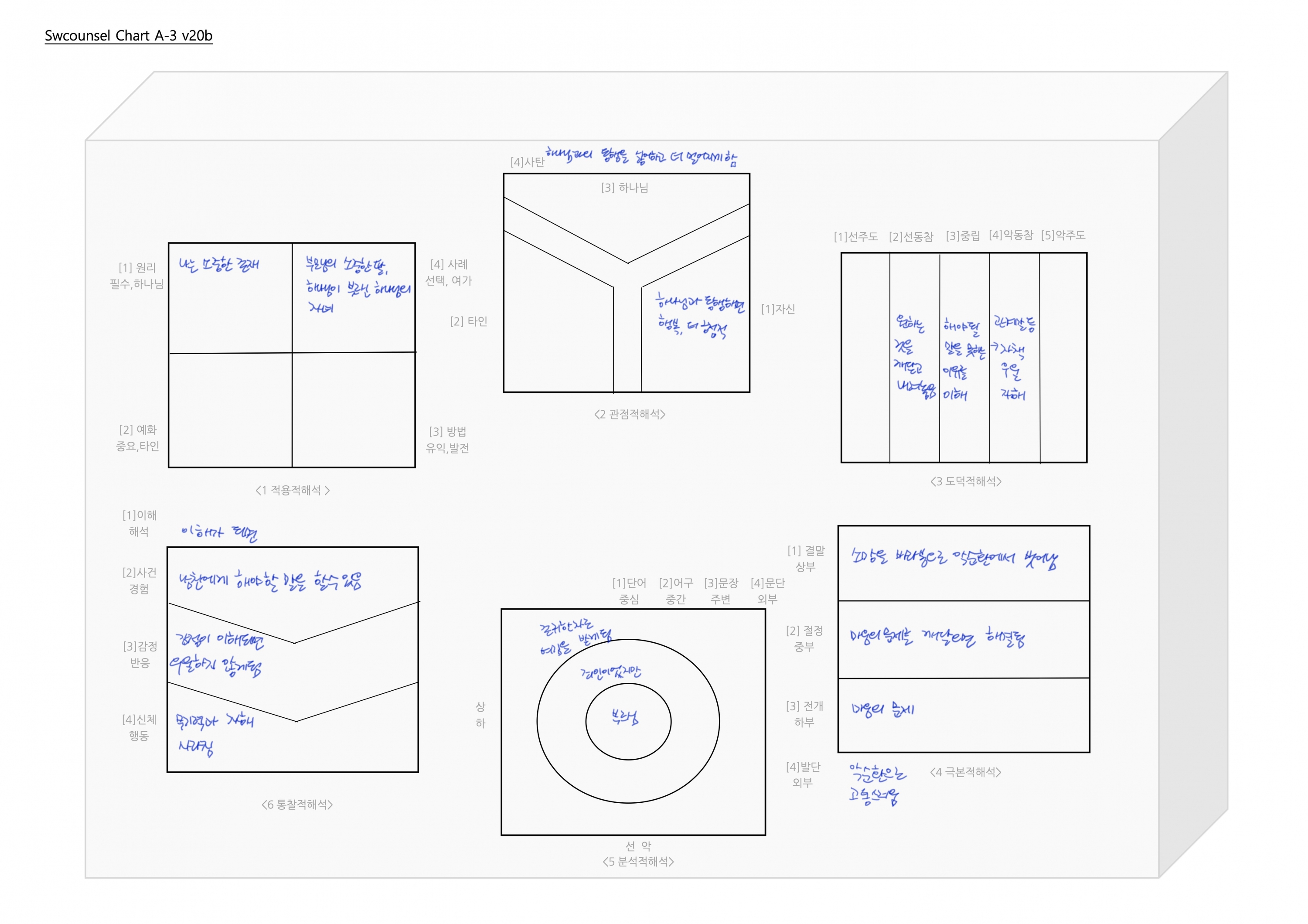Select the [1]선주도 column header

[x=856, y=236]
